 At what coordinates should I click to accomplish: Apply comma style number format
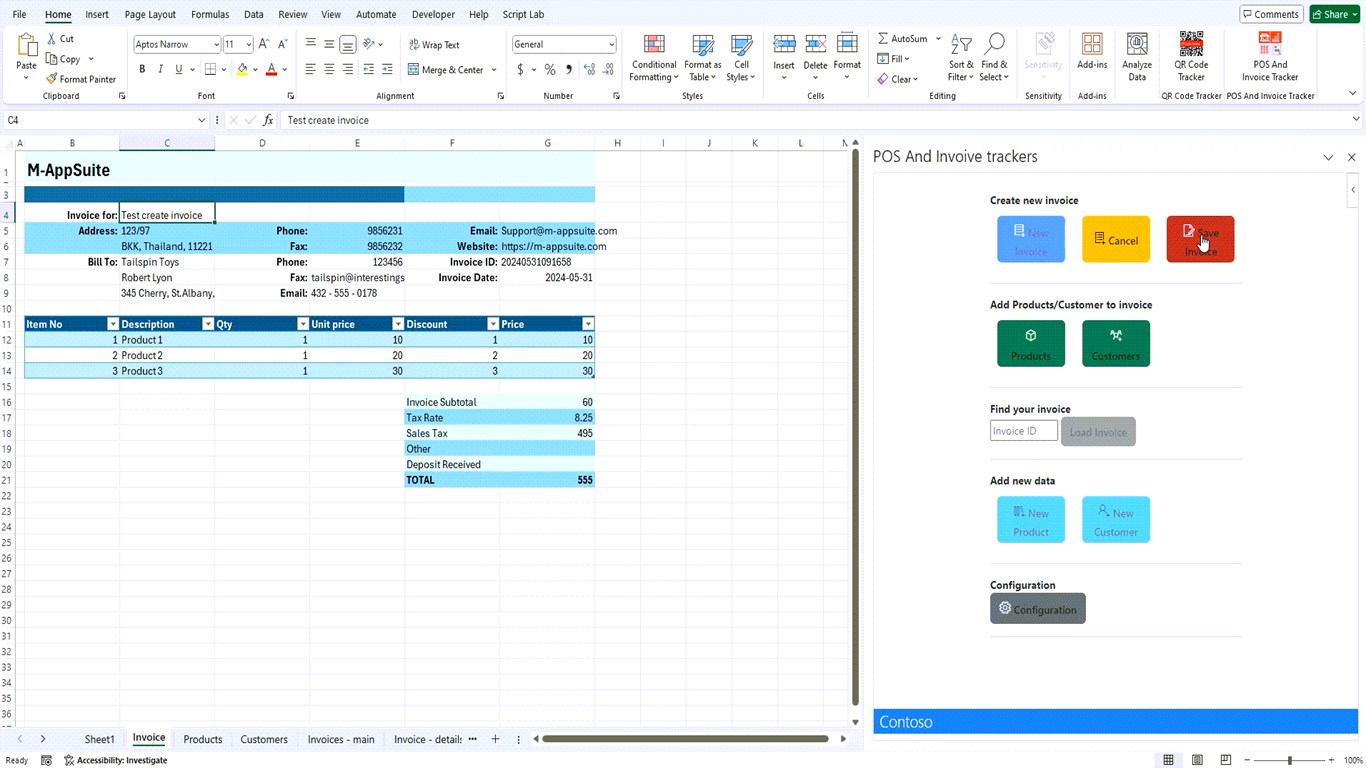point(569,70)
